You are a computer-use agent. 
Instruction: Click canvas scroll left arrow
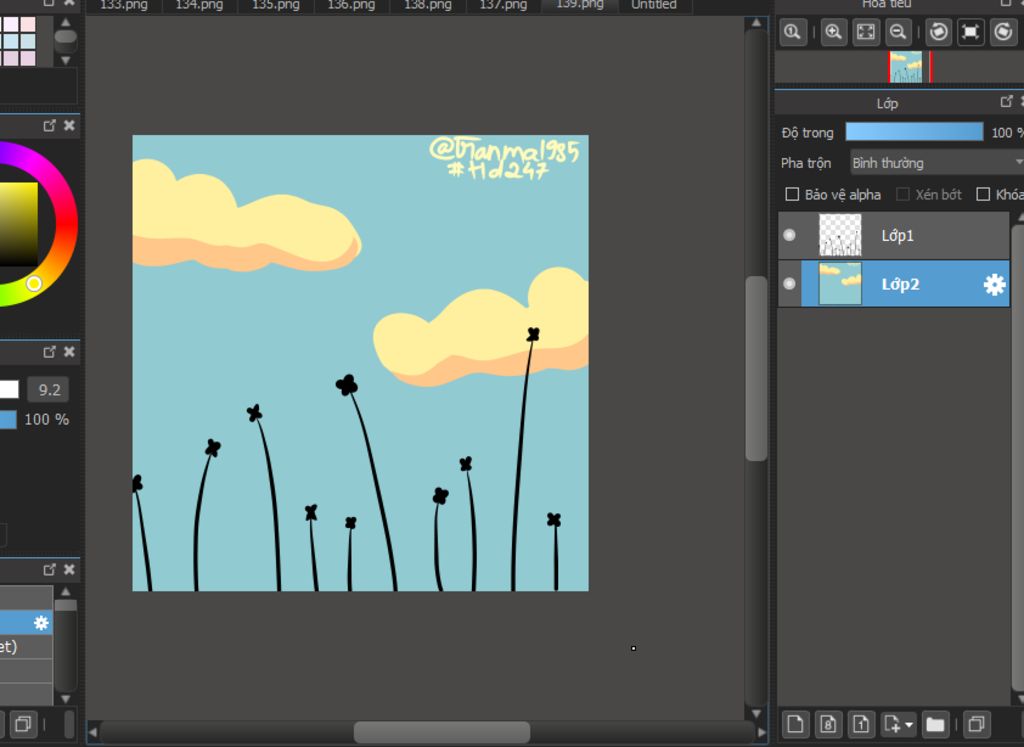(x=93, y=732)
